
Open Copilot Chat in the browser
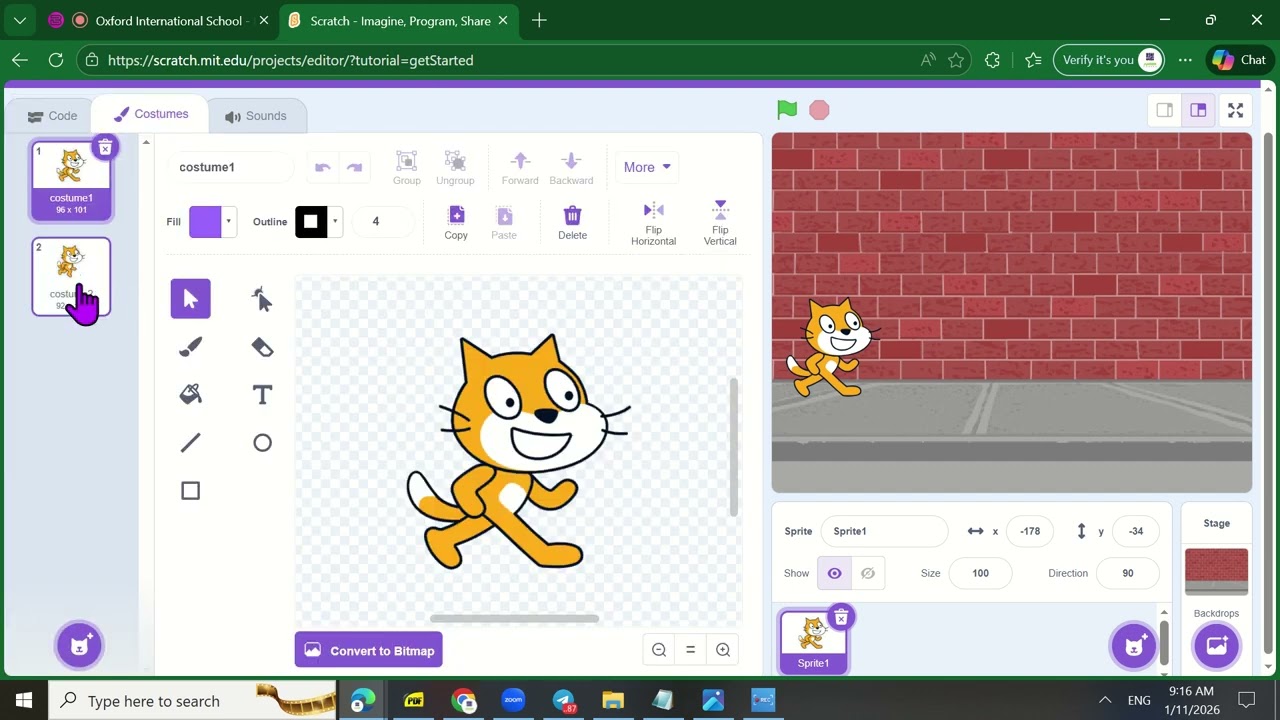click(x=1239, y=60)
